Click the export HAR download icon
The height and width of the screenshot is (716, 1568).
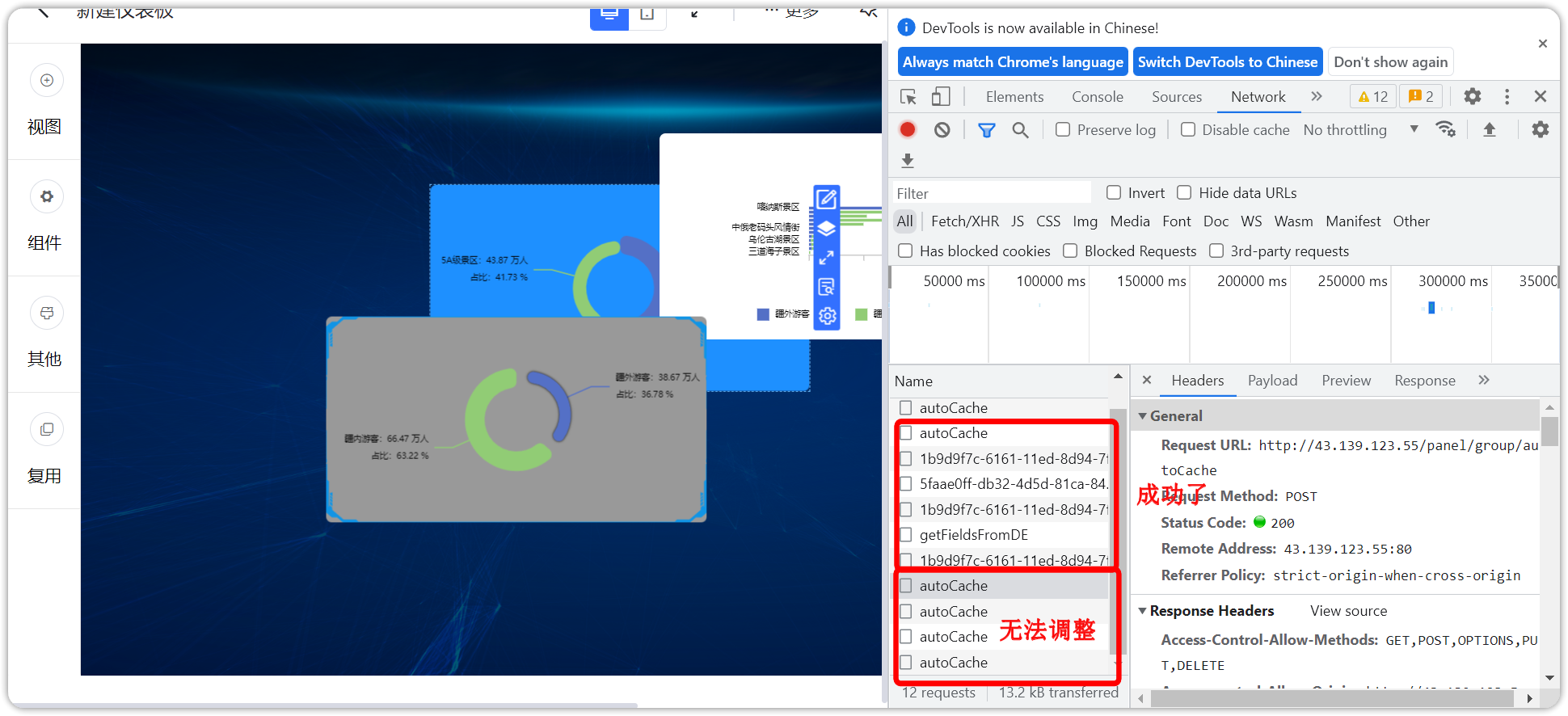(x=908, y=161)
